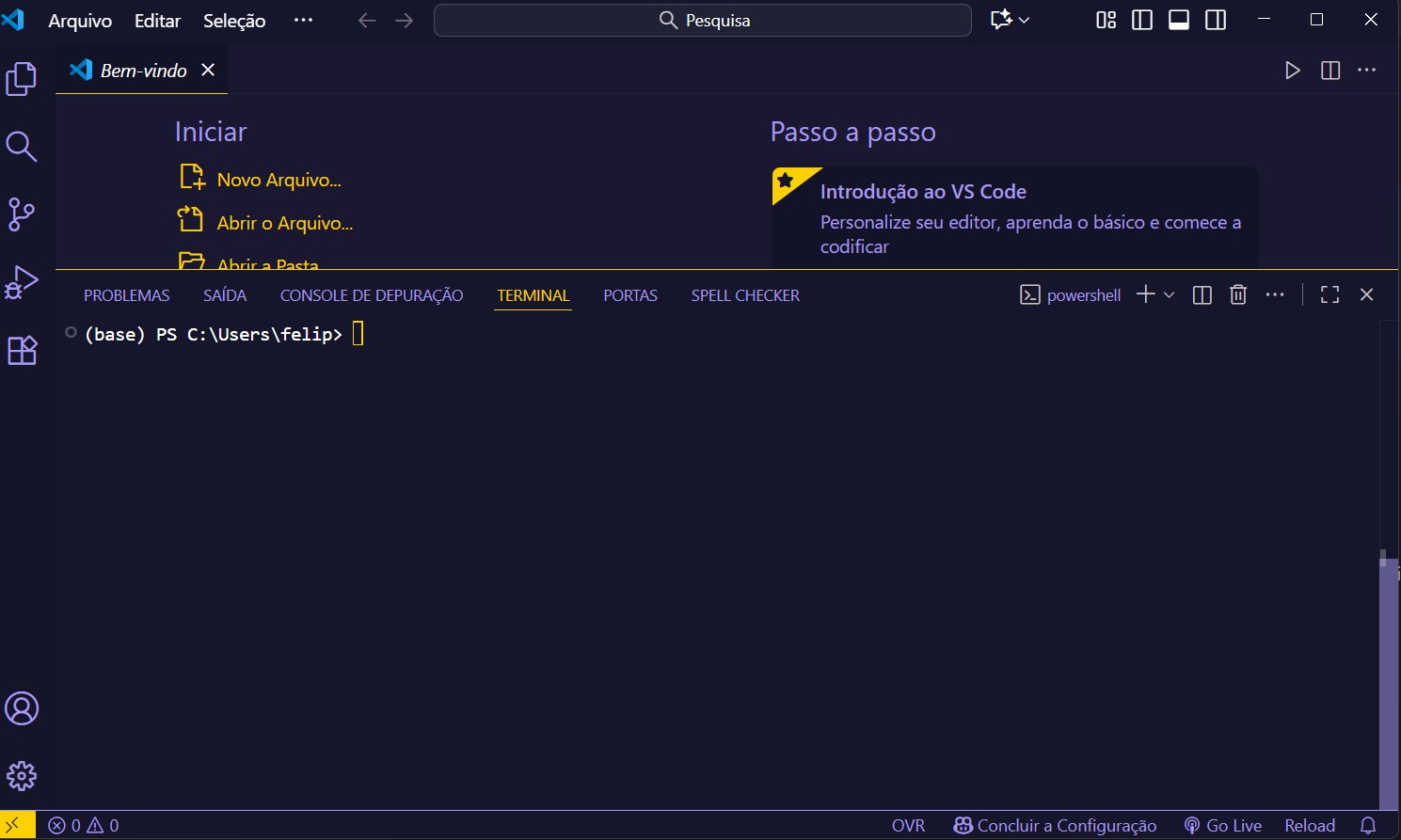Open the Explorer sidebar icon

pyautogui.click(x=21, y=79)
